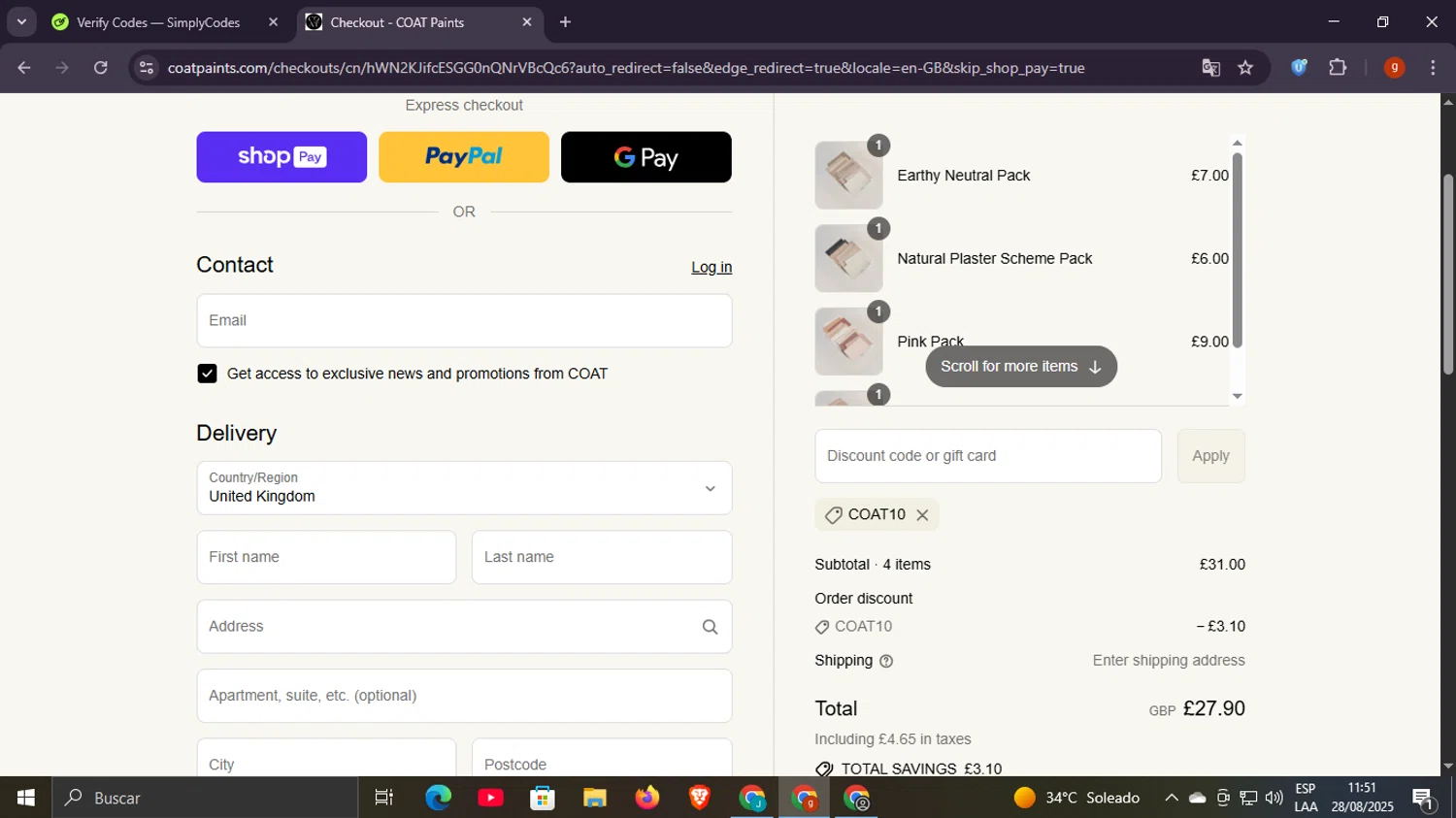Open File Explorer from the taskbar
The width and height of the screenshot is (1456, 818).
(595, 798)
